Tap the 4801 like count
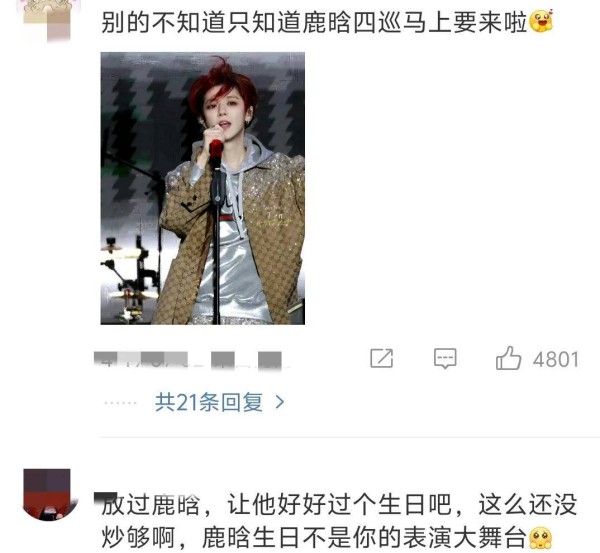The image size is (600, 553). (x=556, y=360)
